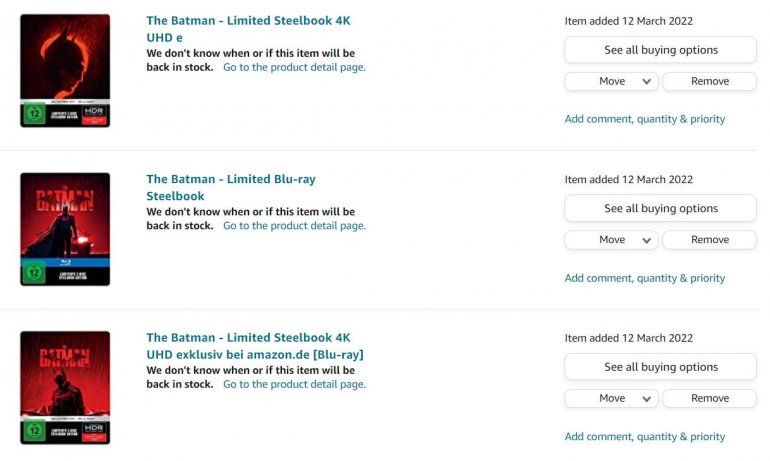
Task: Go to product detail page for Blu-ray Steelbook
Action: tap(294, 226)
